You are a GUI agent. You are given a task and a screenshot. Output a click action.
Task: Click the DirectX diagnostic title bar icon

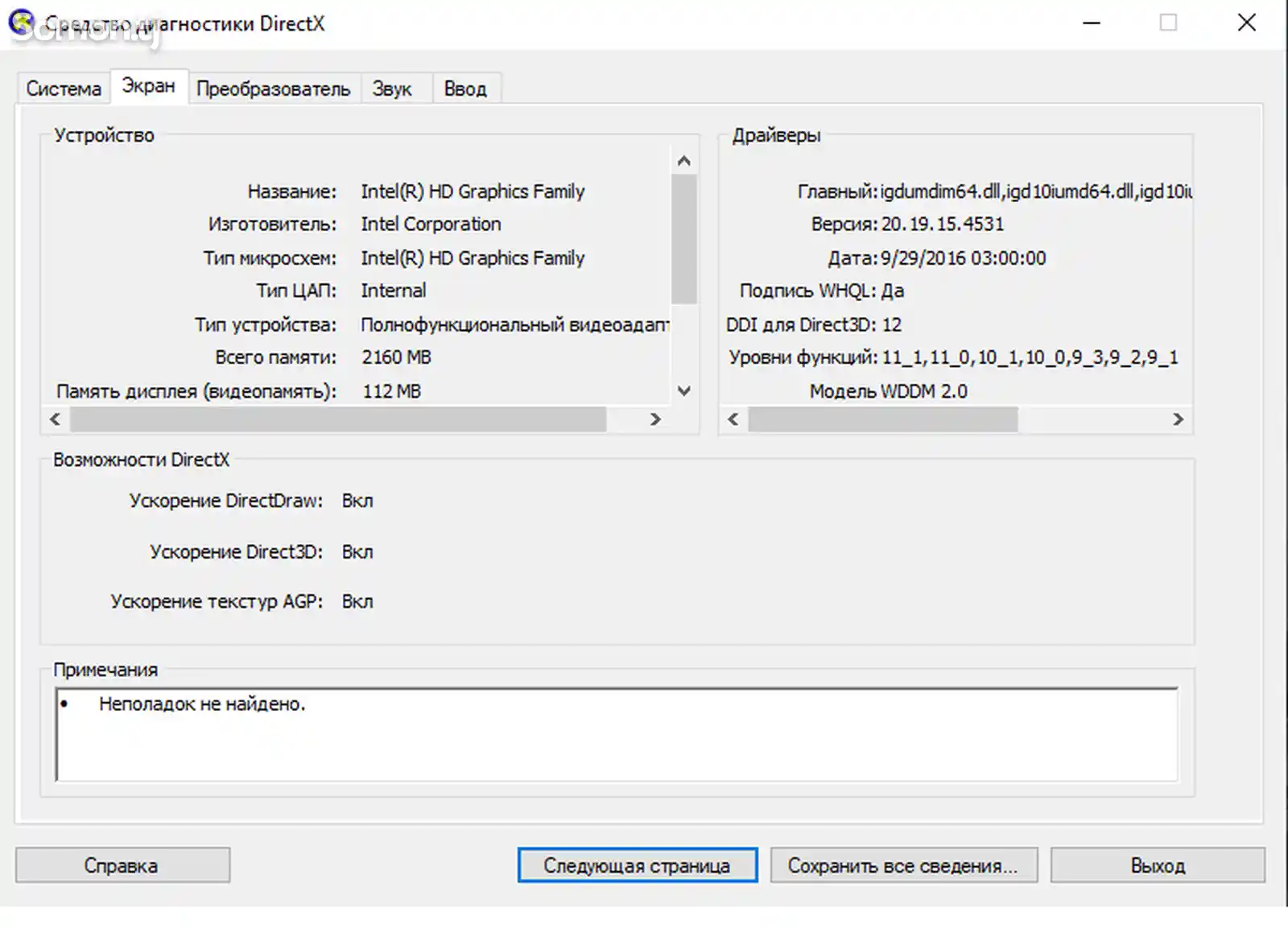click(x=21, y=23)
